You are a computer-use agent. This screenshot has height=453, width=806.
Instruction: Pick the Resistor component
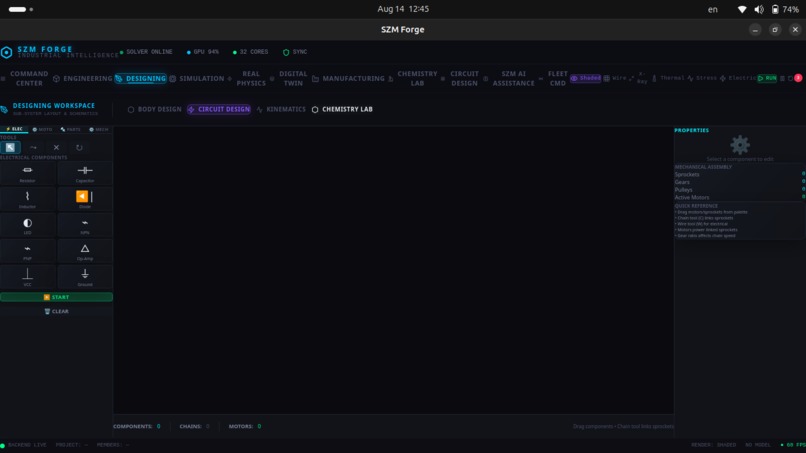[28, 173]
